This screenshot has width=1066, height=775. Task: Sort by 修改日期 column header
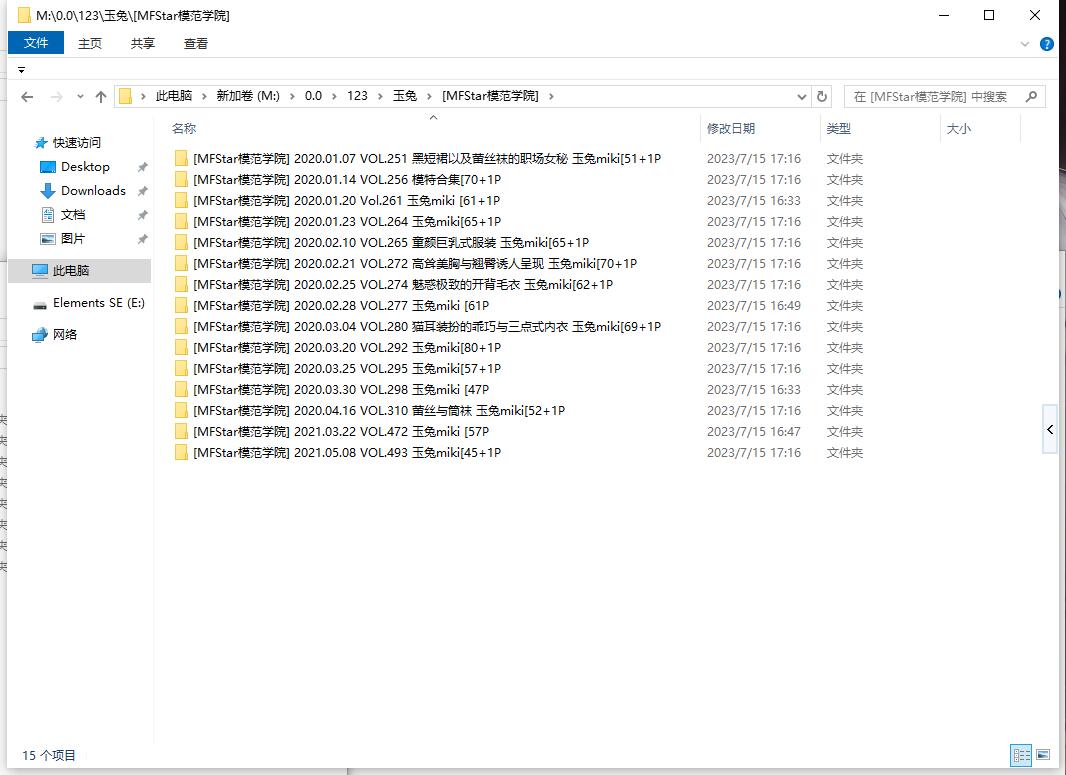click(x=731, y=128)
